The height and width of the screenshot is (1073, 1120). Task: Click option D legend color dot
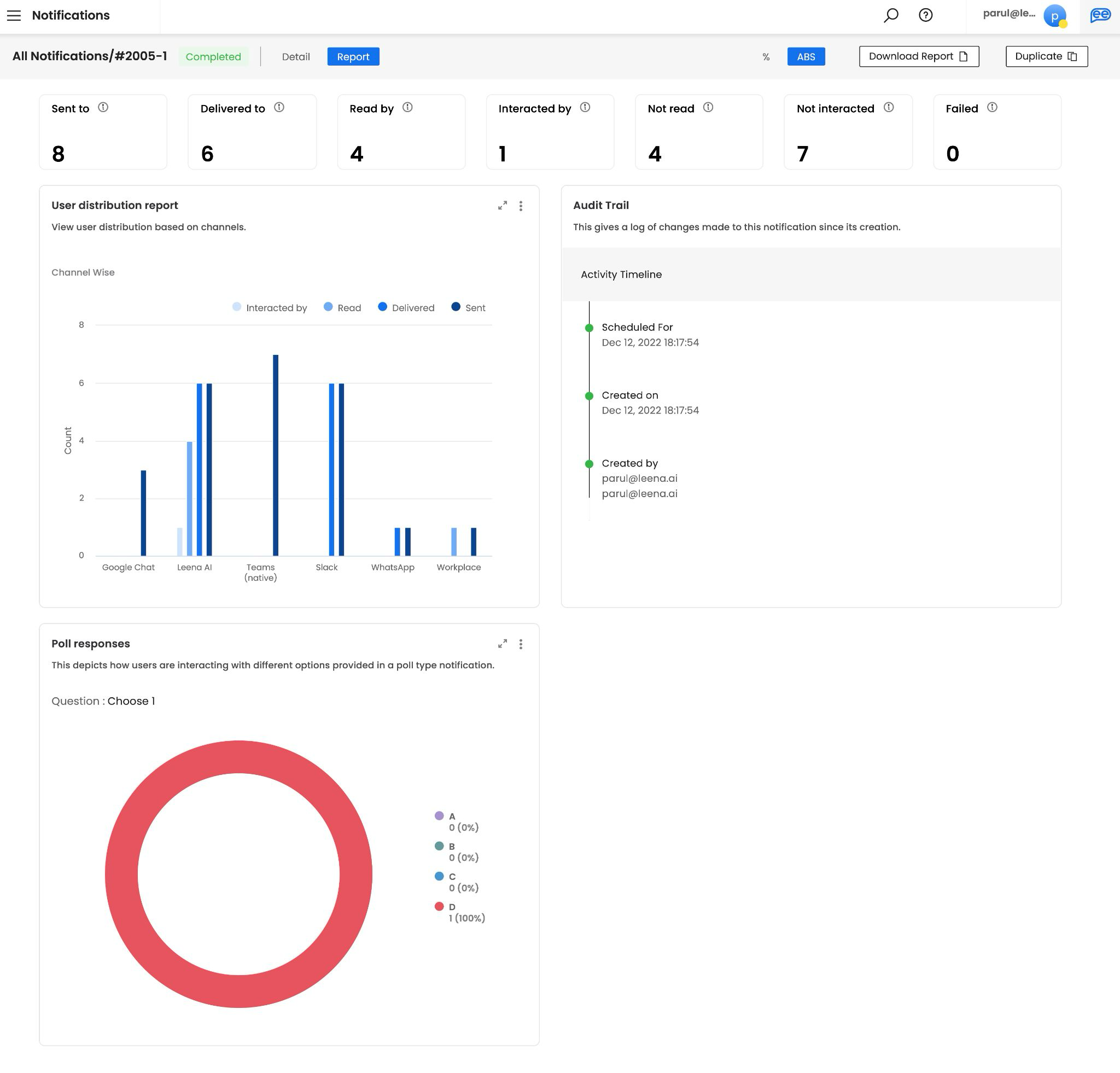(x=439, y=906)
